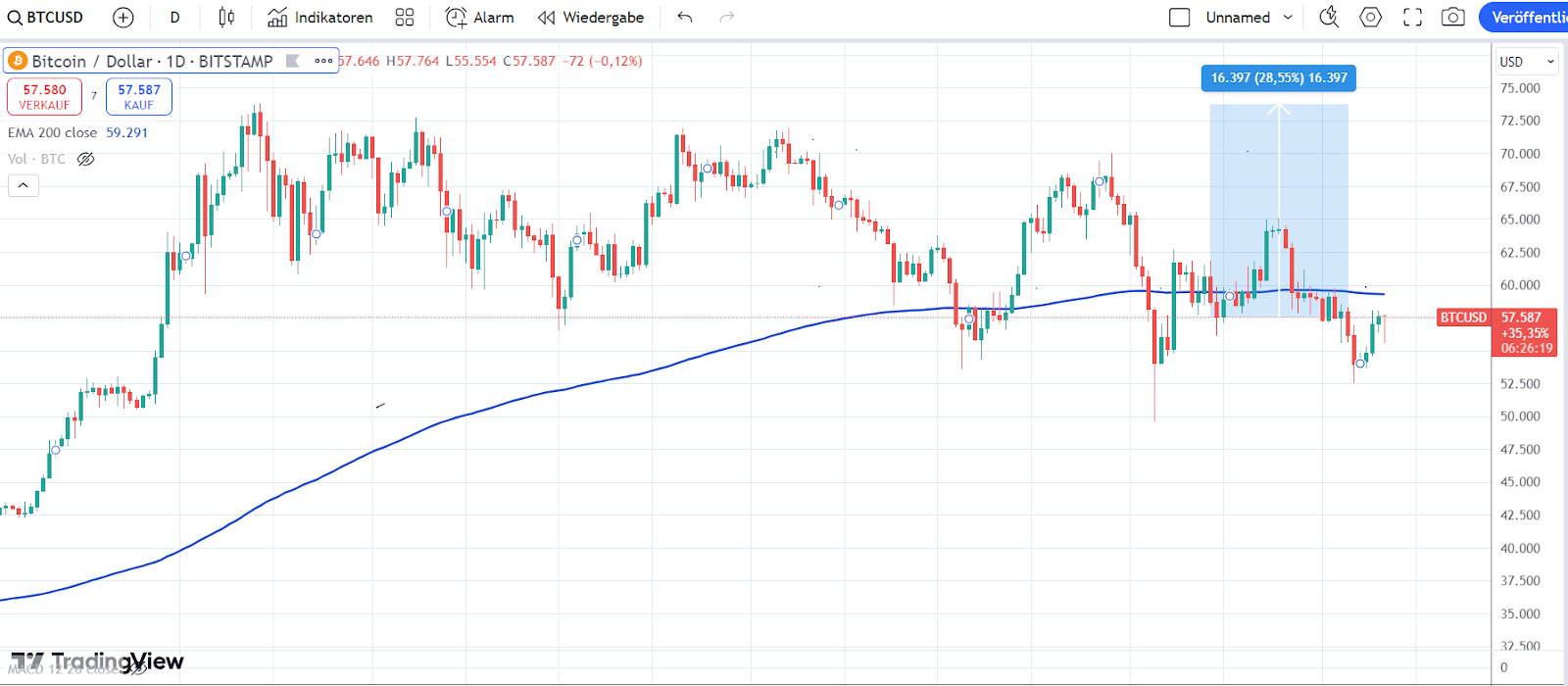1568x686 pixels.
Task: Click the 57.587 Kauf buy button
Action: pyautogui.click(x=139, y=97)
